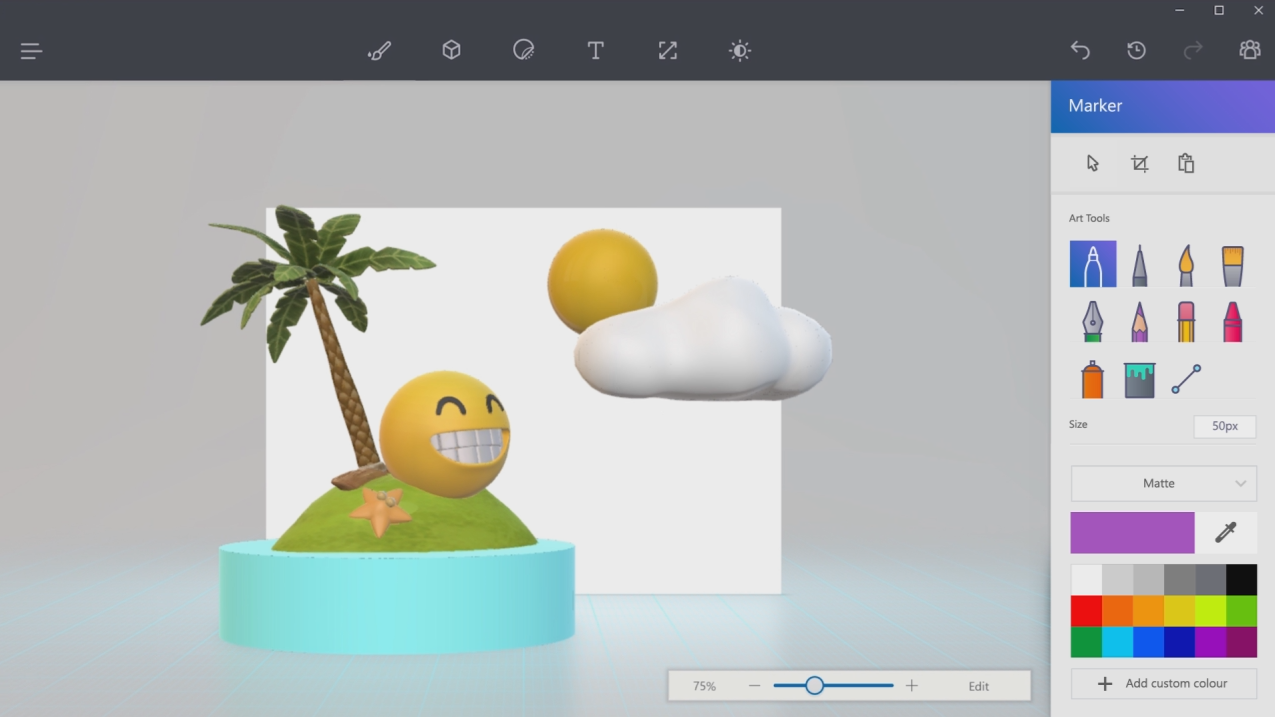This screenshot has width=1275, height=717.
Task: Open the 3D objects cube tool
Action: point(451,50)
